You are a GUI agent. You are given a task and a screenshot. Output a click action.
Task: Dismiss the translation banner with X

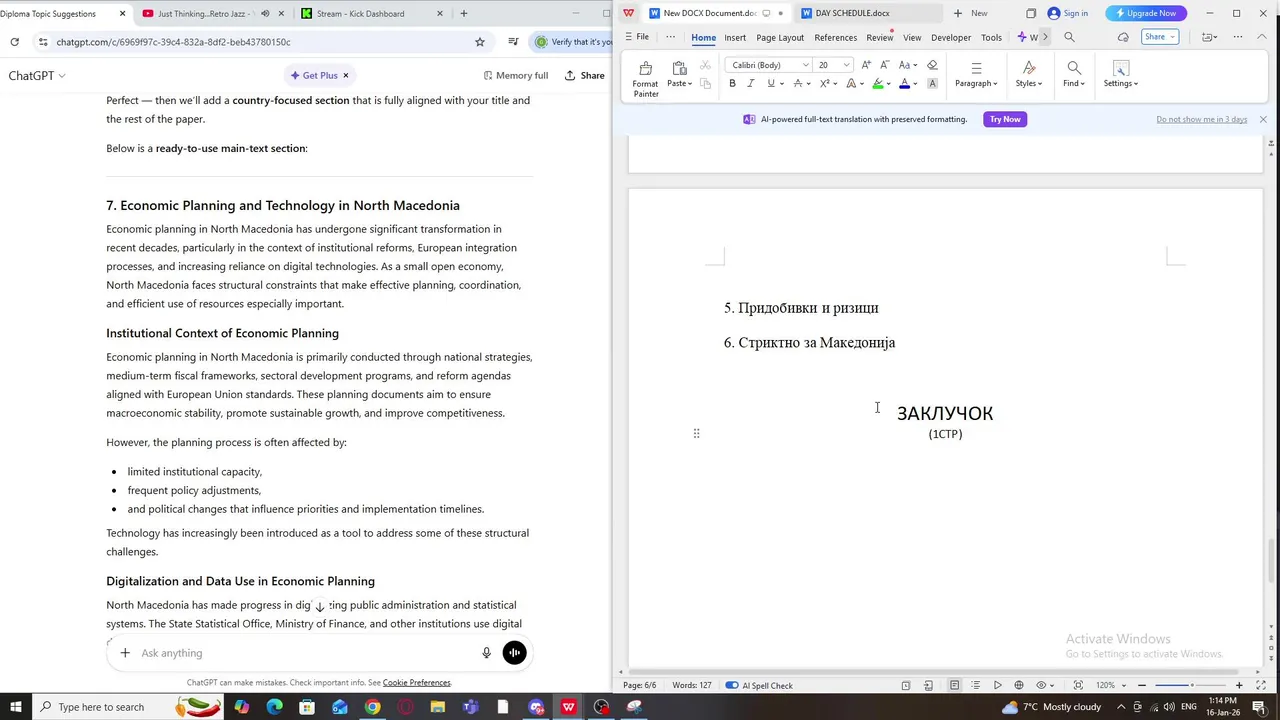point(1262,119)
